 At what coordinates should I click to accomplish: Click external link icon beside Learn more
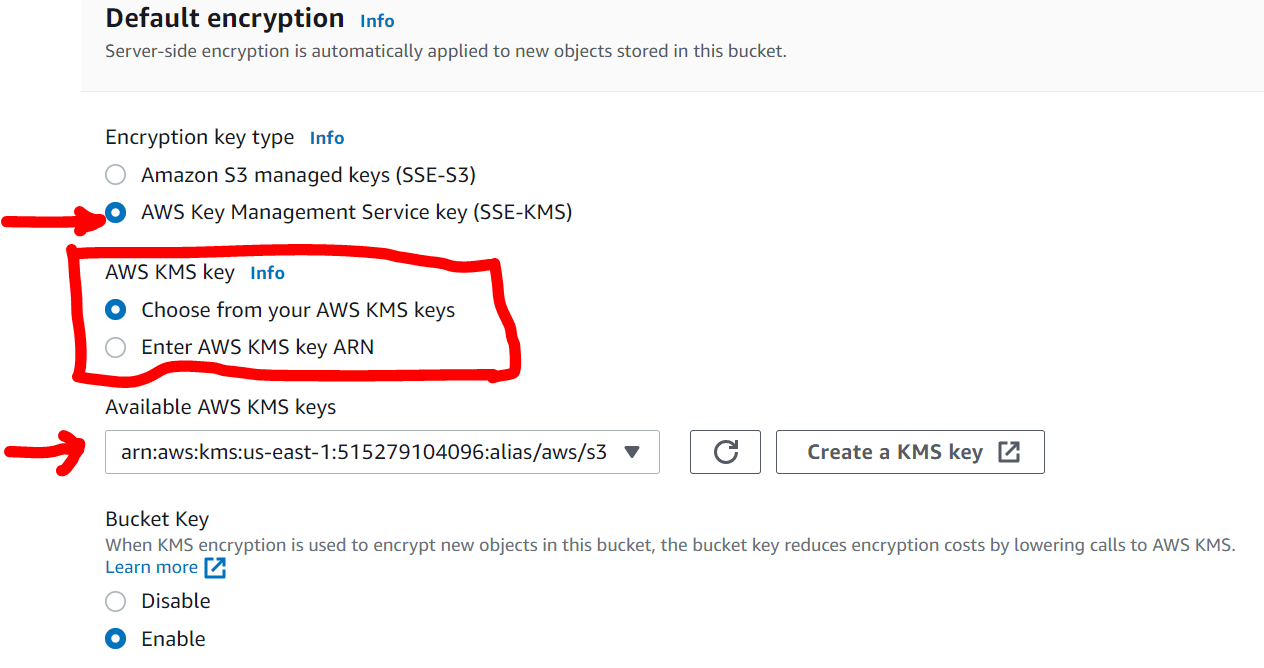215,568
